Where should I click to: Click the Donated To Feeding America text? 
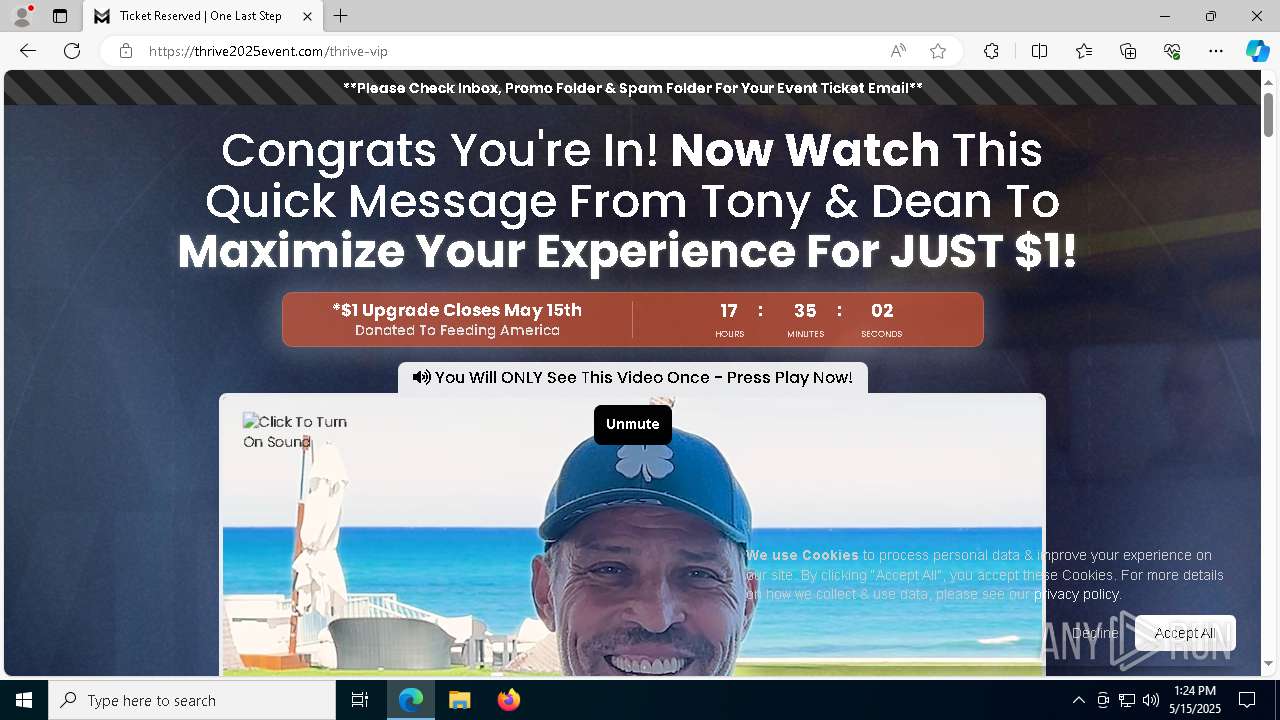coord(457,331)
